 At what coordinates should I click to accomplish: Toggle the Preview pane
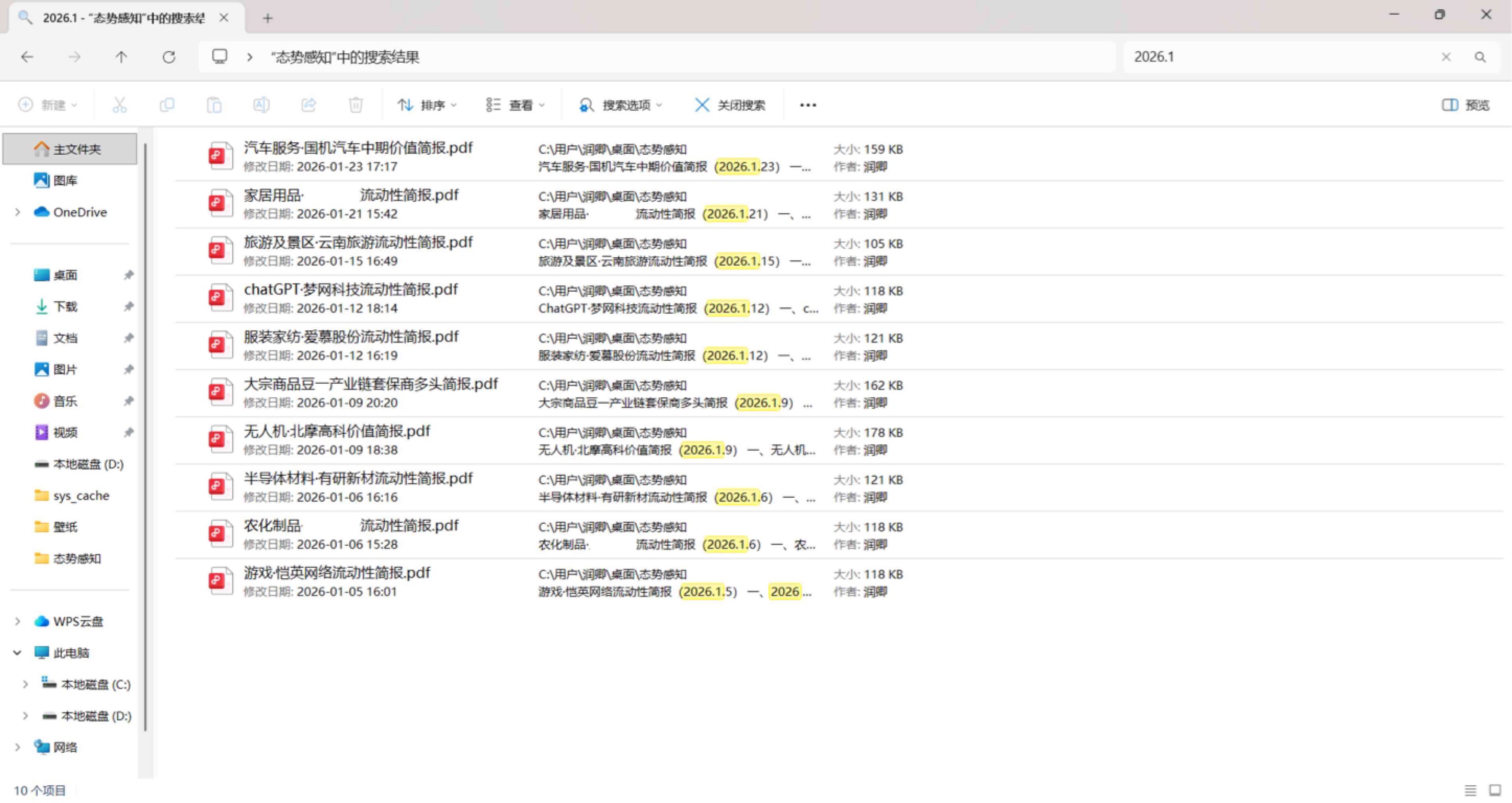pos(1465,105)
